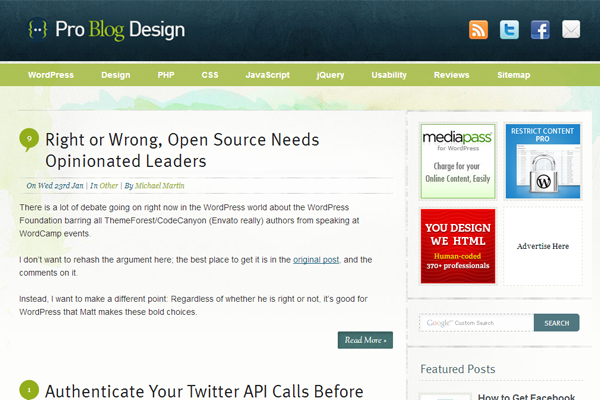The image size is (600, 400).
Task: Open the Other category link
Action: [109, 186]
